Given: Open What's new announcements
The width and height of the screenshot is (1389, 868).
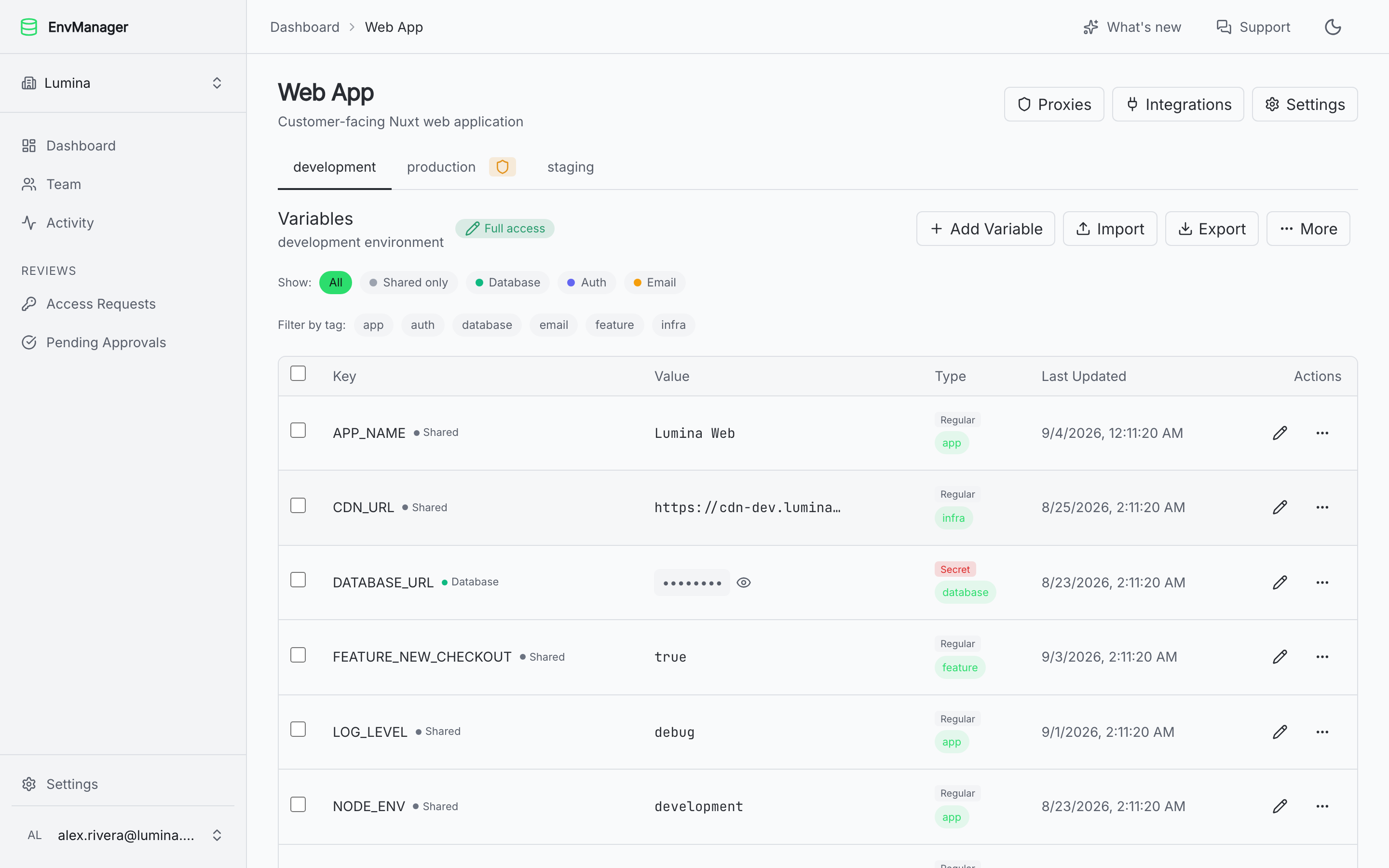Looking at the screenshot, I should (1131, 27).
